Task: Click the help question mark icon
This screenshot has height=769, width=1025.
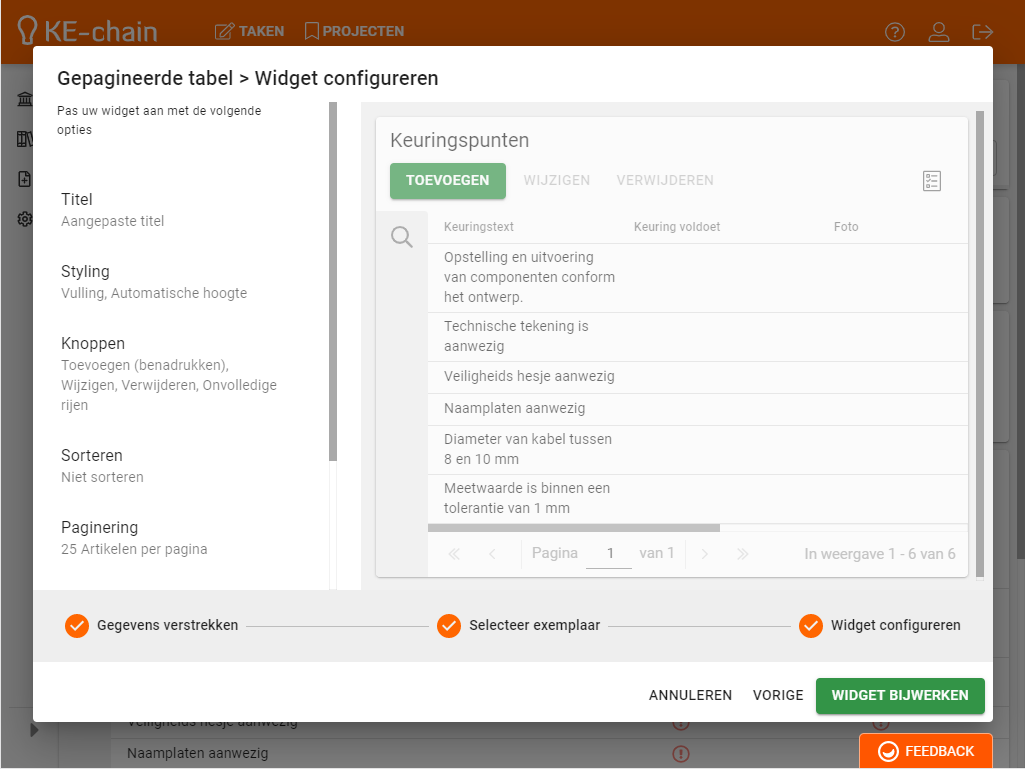Action: 895,32
